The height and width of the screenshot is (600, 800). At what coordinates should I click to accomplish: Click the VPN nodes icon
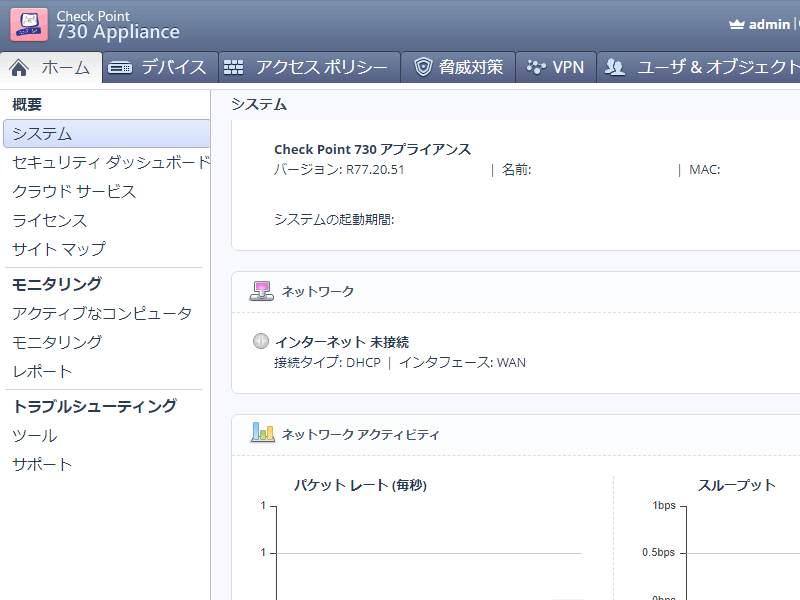pos(536,68)
